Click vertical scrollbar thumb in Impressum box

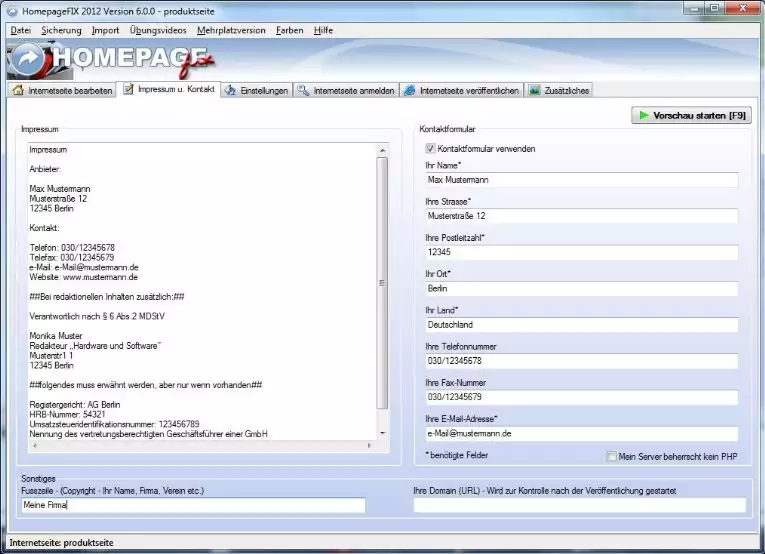(382, 283)
